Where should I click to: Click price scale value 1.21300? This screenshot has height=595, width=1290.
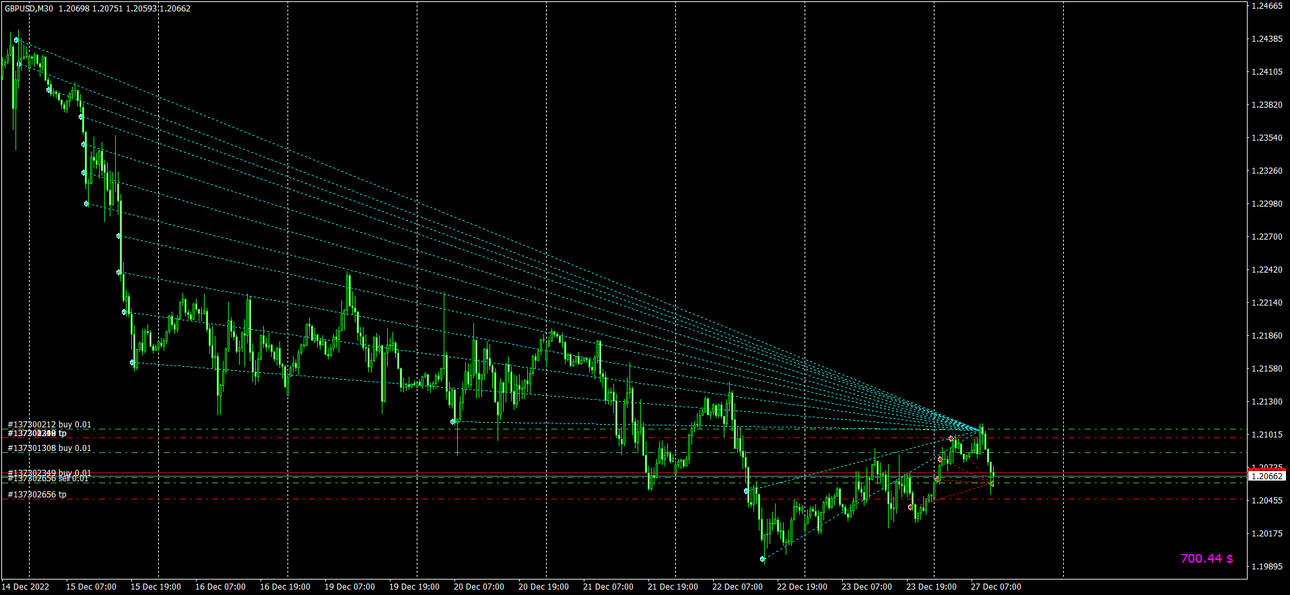point(1267,402)
